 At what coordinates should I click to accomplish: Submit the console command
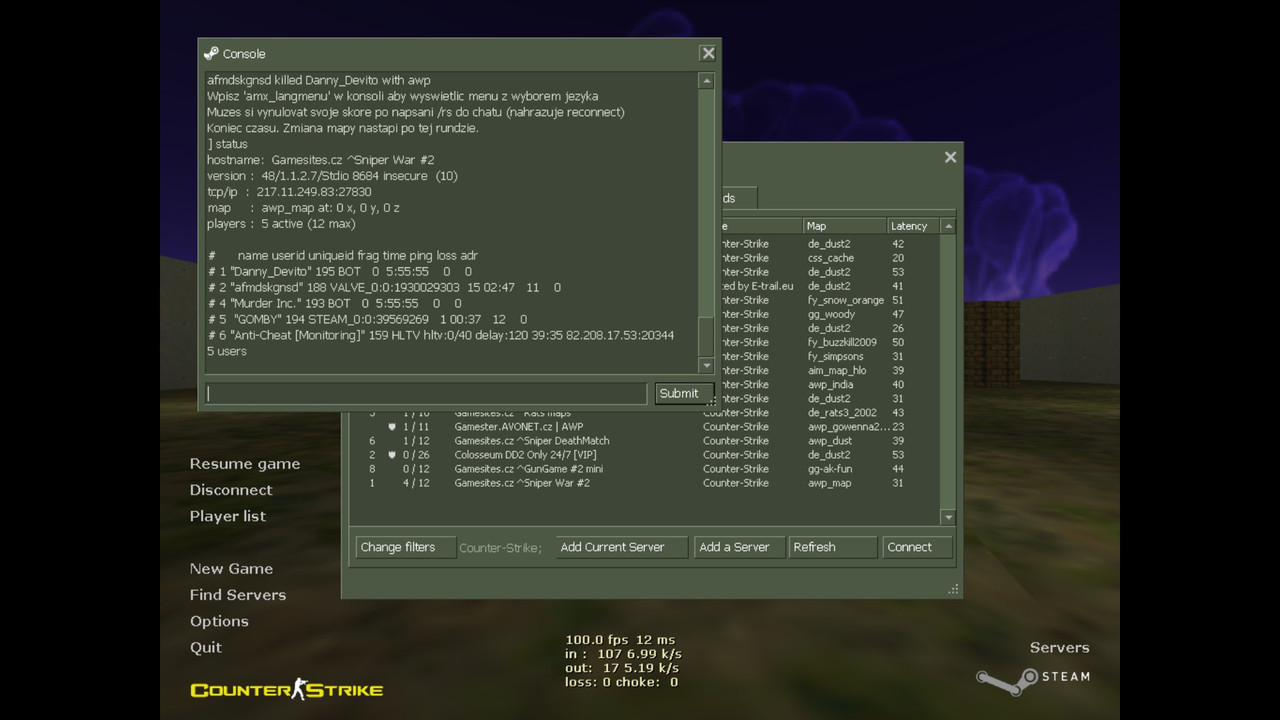click(684, 394)
